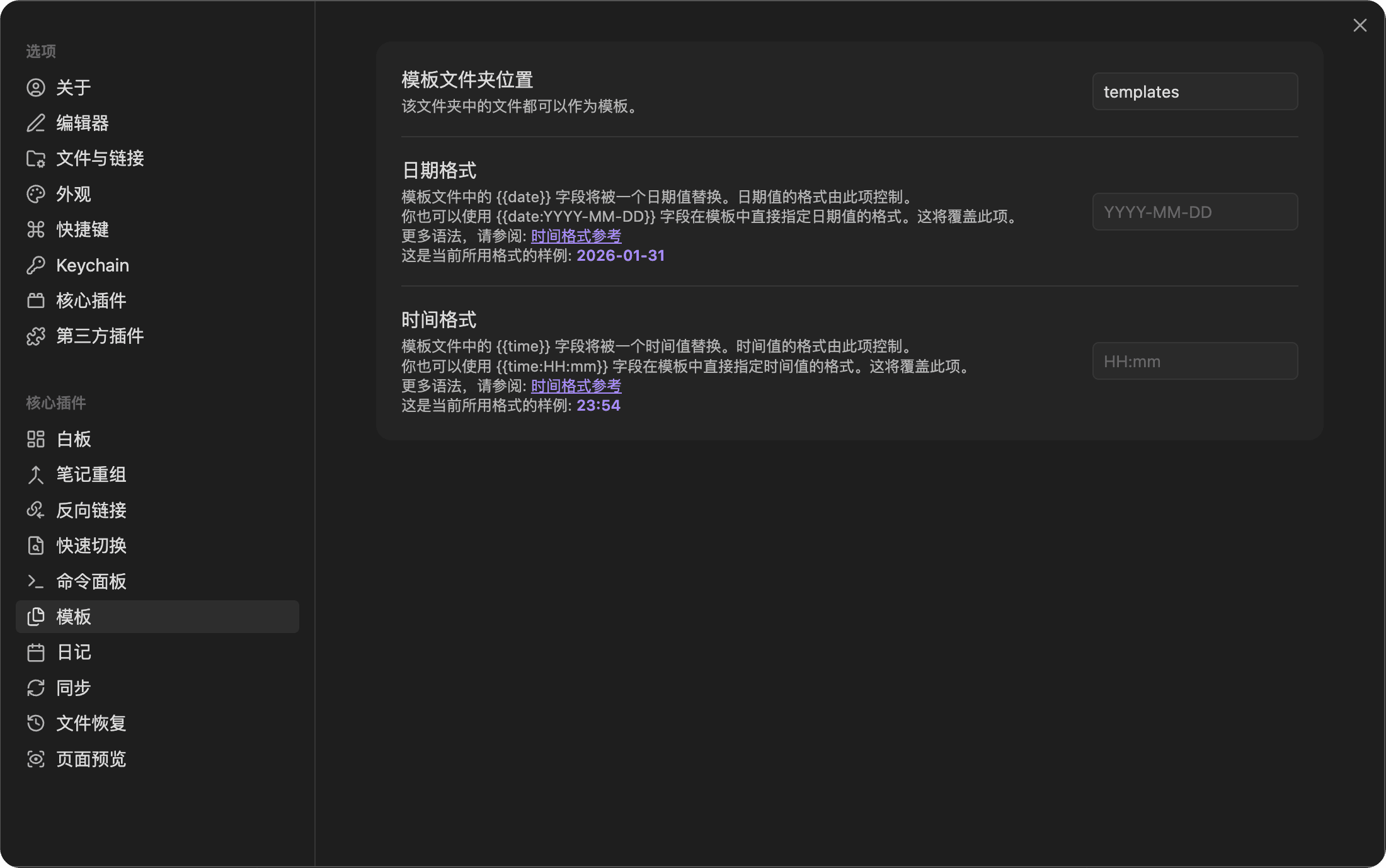Open 时间格式参考 link under 时间格式

(x=575, y=385)
